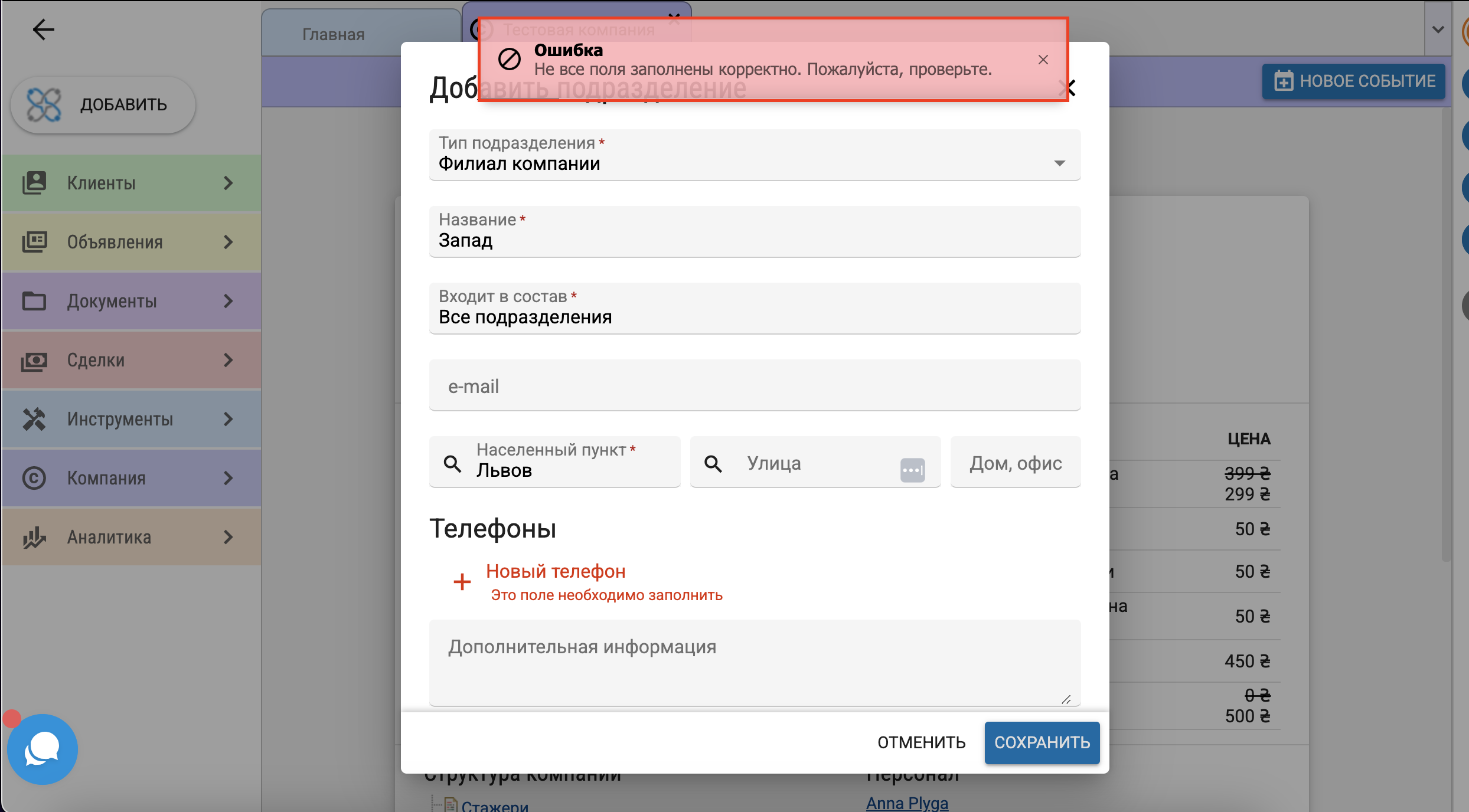
Task: Click the 500 ₴ price
Action: click(x=1247, y=716)
